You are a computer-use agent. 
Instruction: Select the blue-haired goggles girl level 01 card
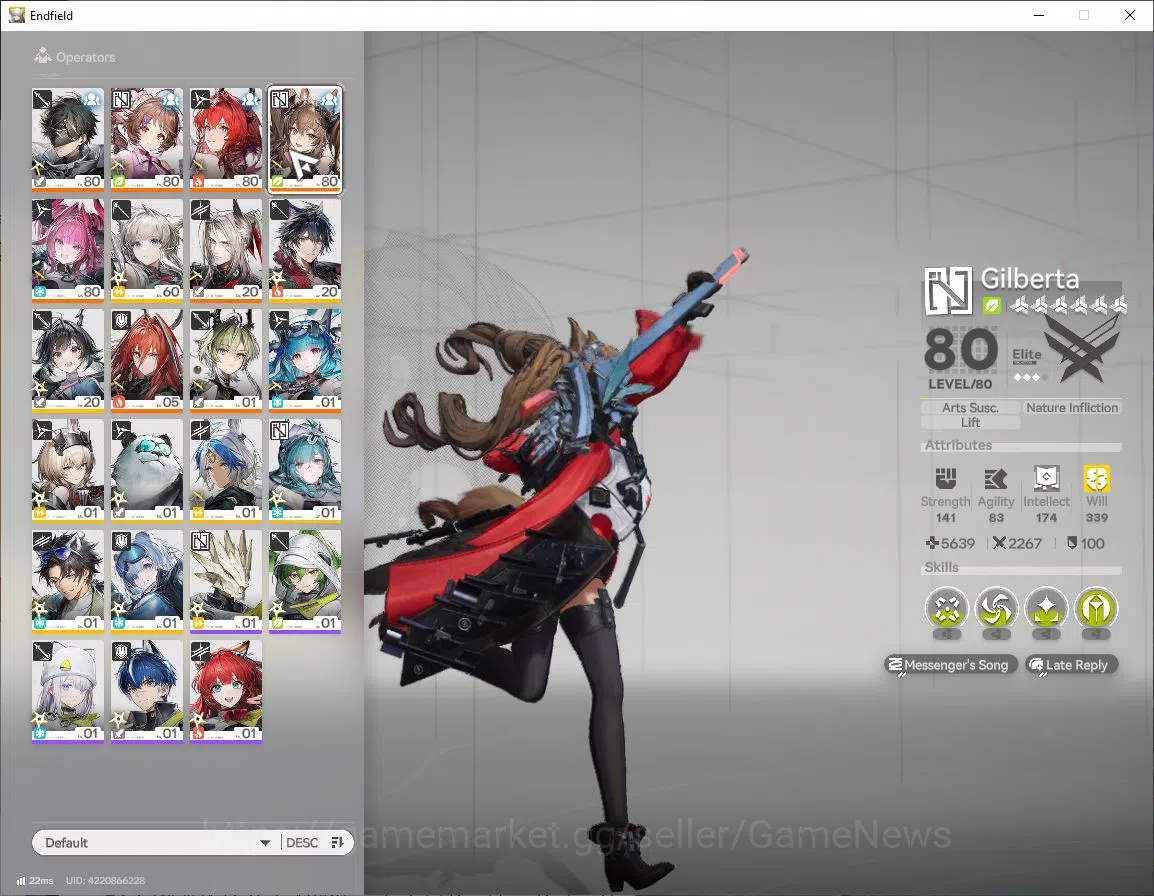click(x=305, y=360)
